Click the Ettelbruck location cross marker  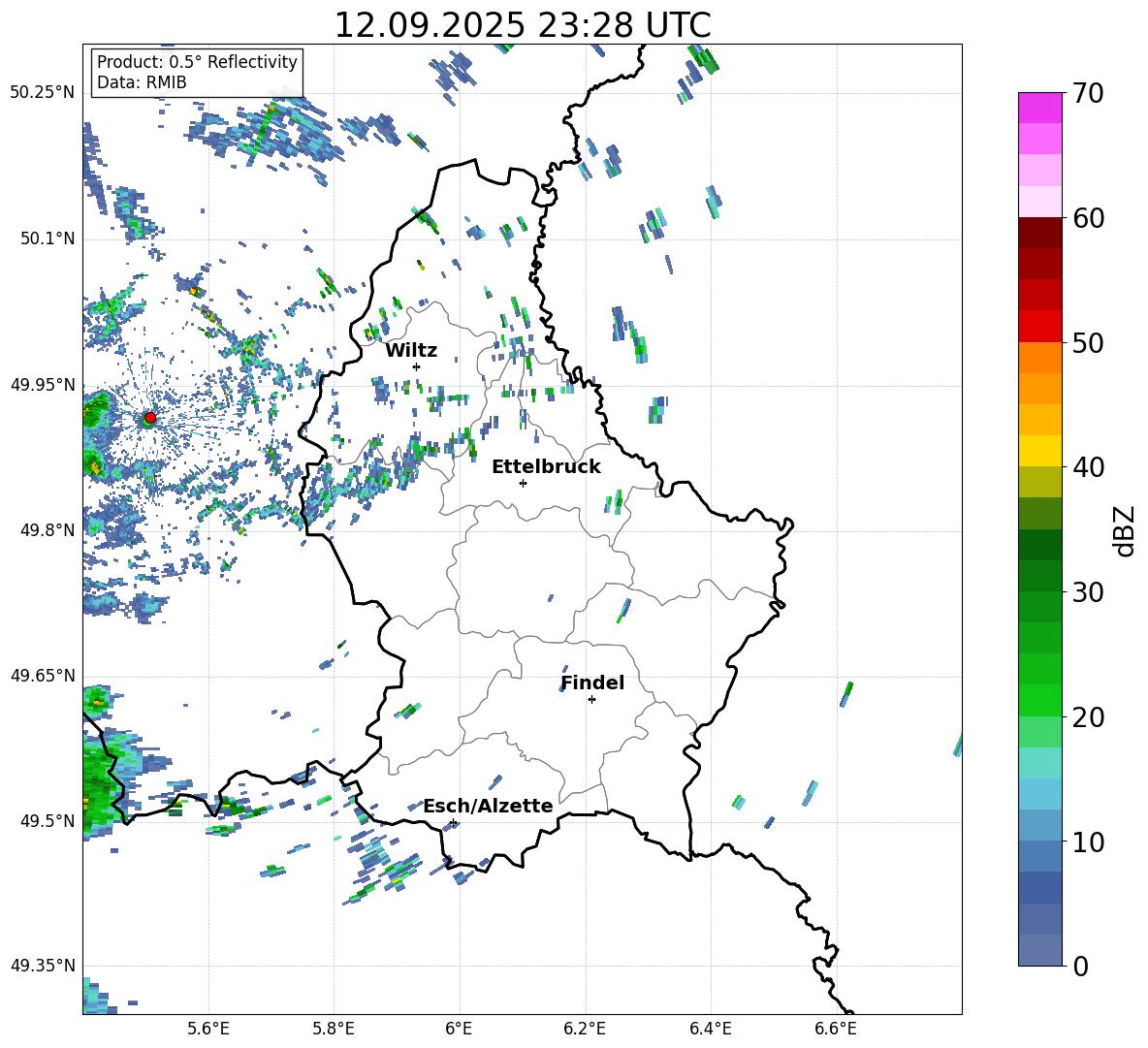point(523,483)
